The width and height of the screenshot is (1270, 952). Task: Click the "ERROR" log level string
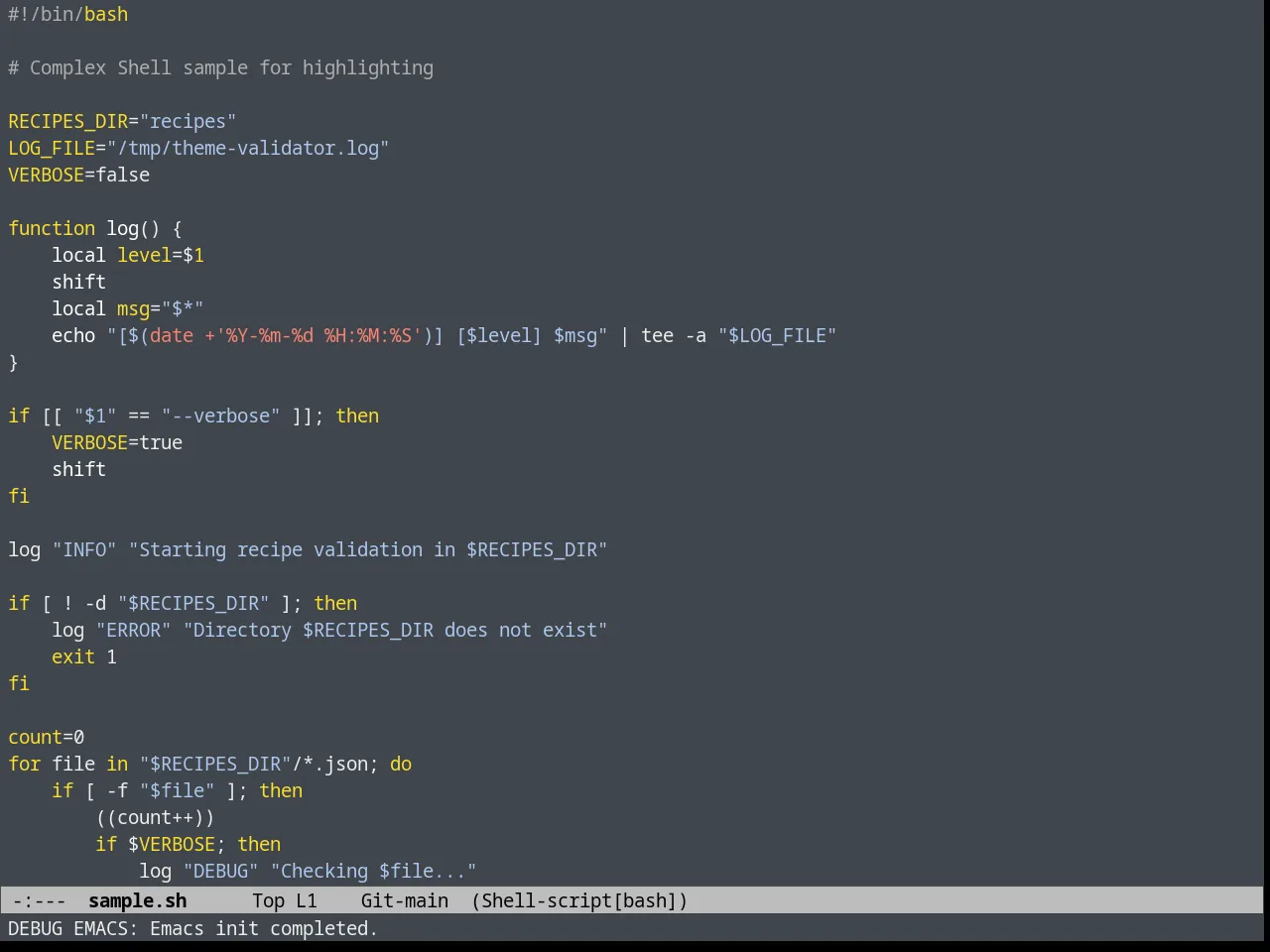(x=133, y=630)
